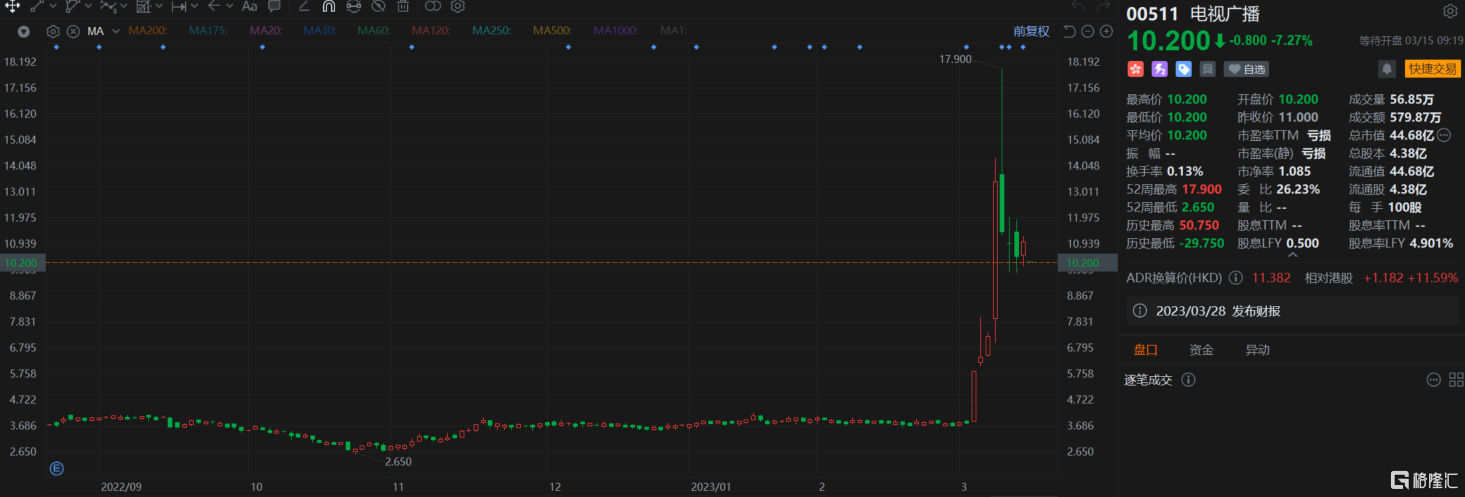Select the Fibonacci grid drawing tool
Viewport: 1465px width, 497px height.
point(143,6)
